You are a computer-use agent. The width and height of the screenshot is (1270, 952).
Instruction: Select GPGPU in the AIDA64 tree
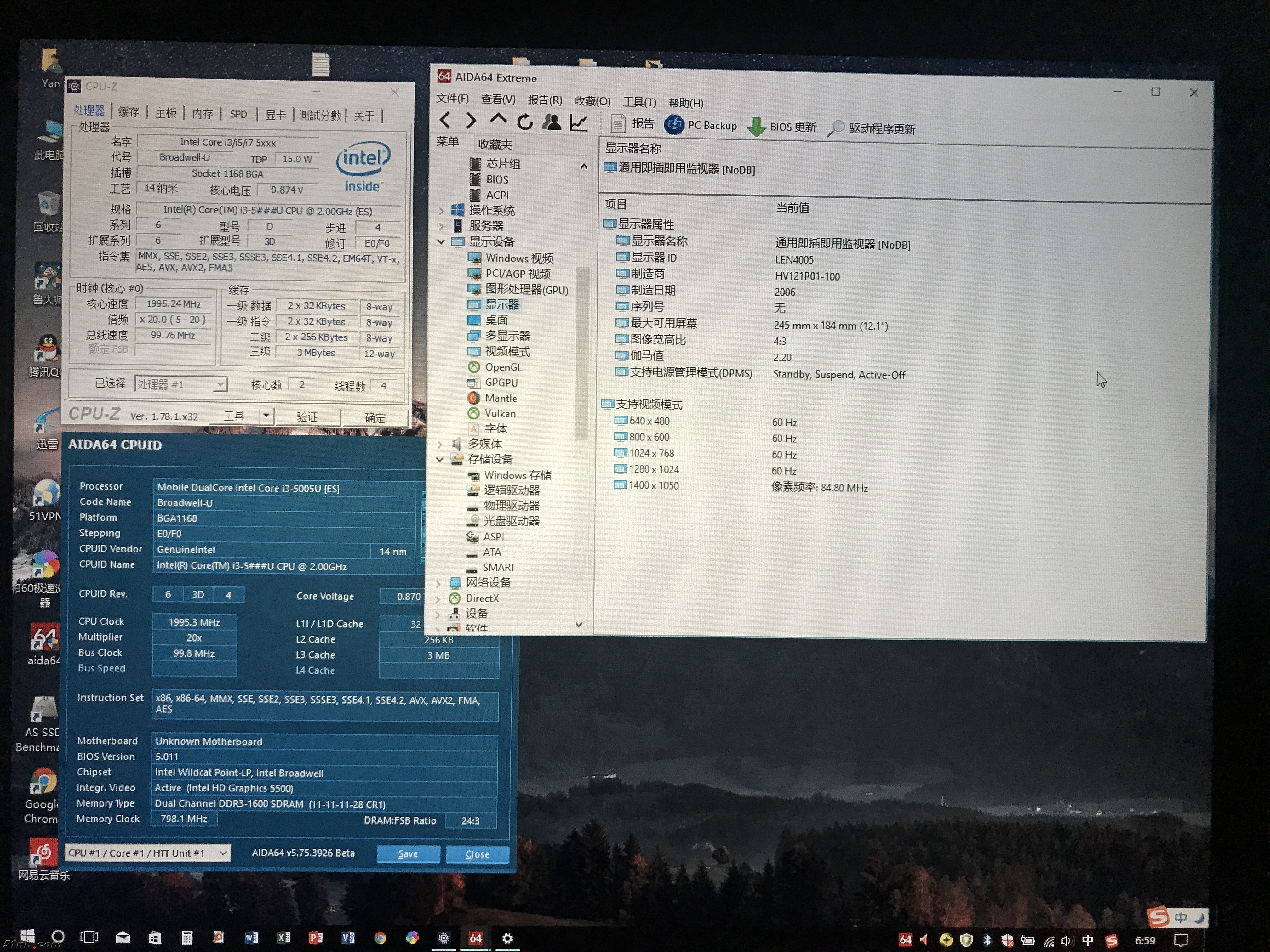pos(493,383)
